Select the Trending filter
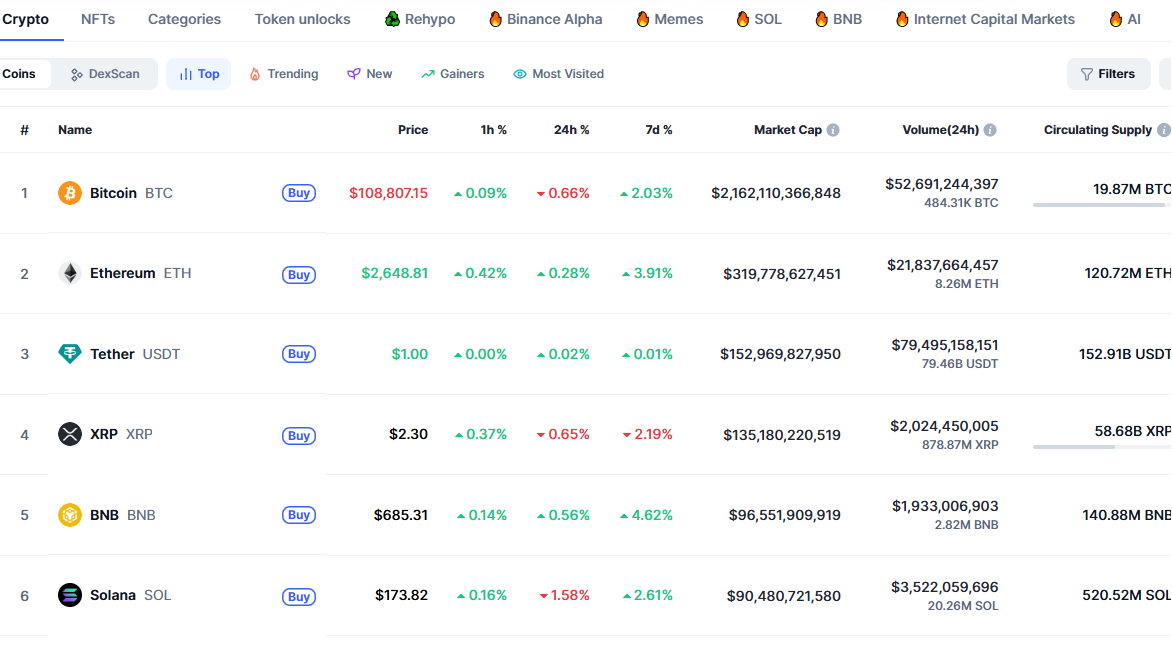1172x650 pixels. pos(283,74)
